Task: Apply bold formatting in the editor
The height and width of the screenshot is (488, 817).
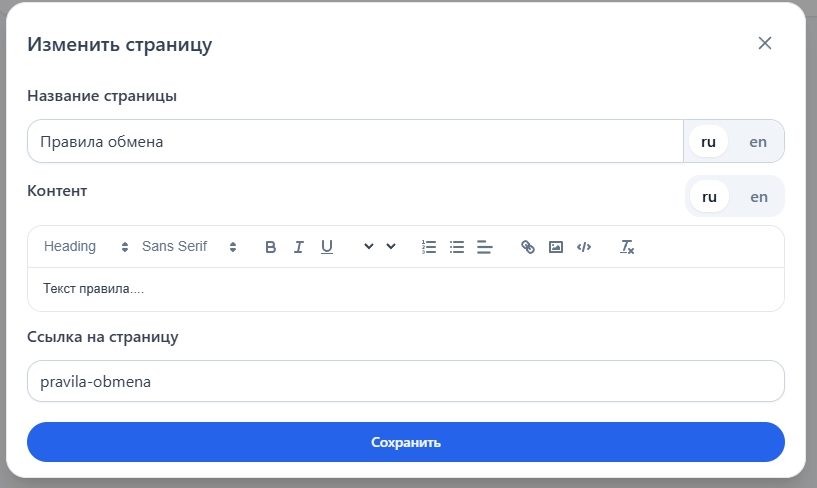Action: [x=270, y=247]
